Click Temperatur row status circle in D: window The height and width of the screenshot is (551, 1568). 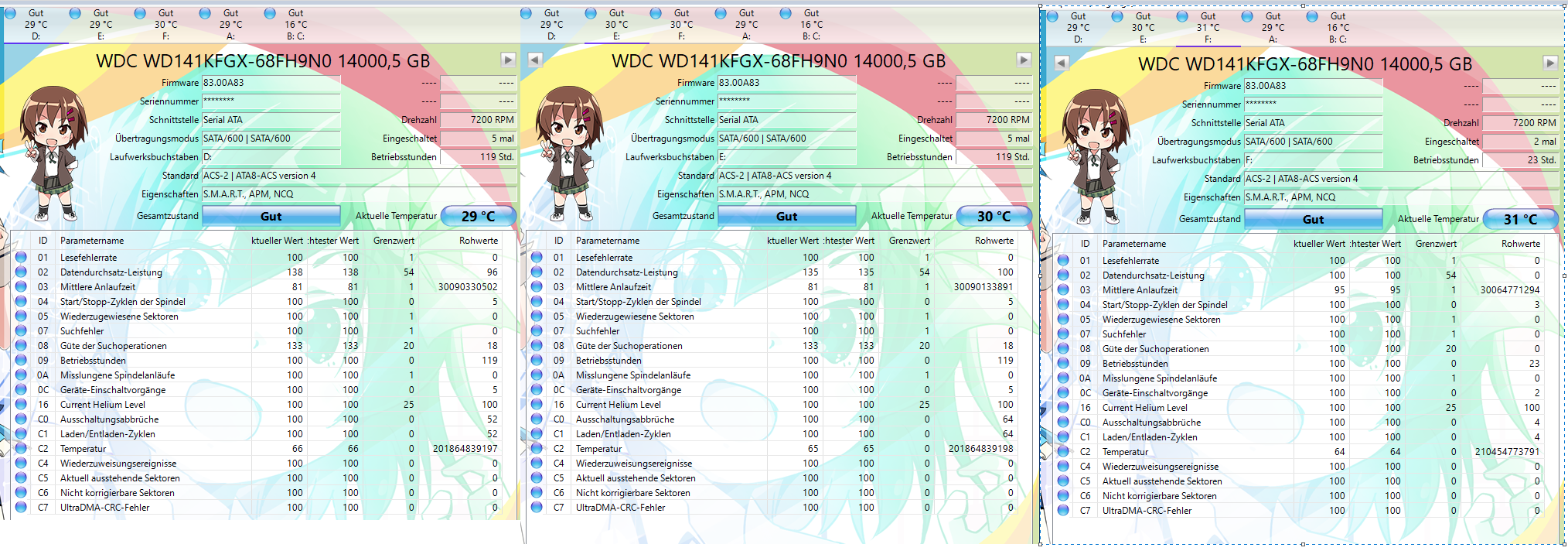[x=21, y=449]
